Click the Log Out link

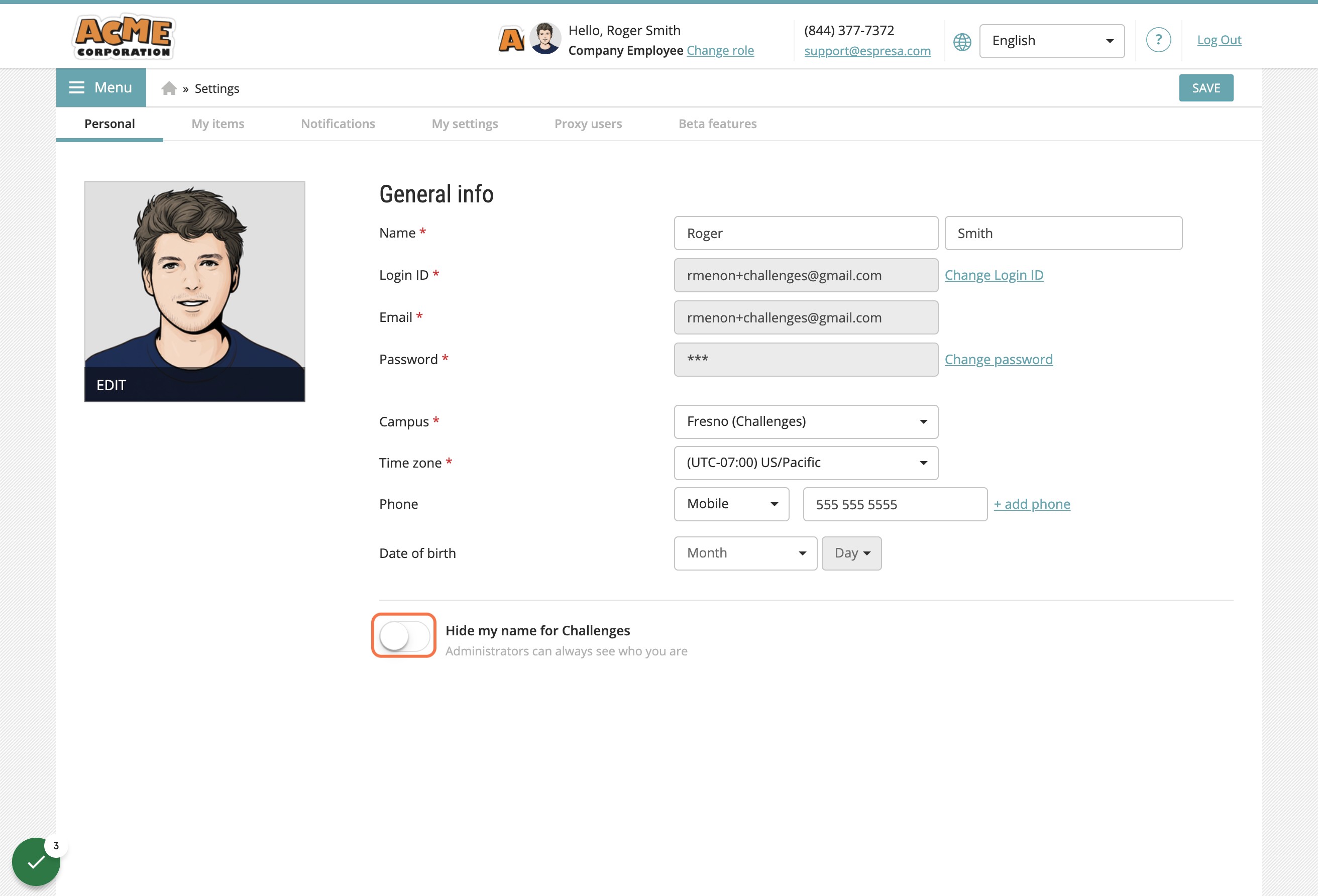tap(1219, 40)
